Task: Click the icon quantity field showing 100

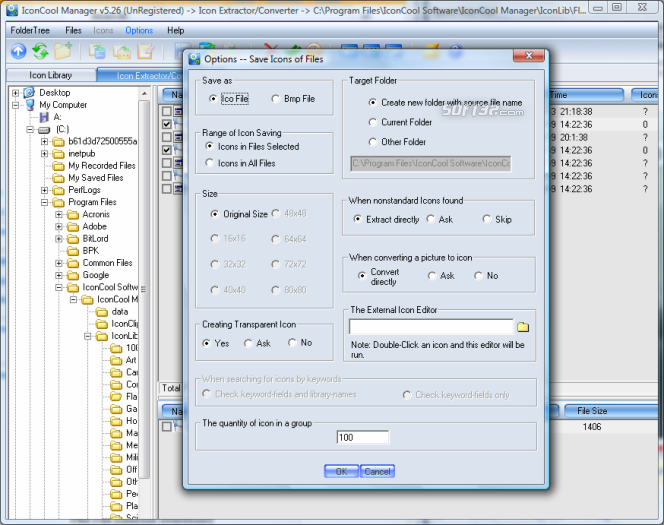Action: (363, 437)
